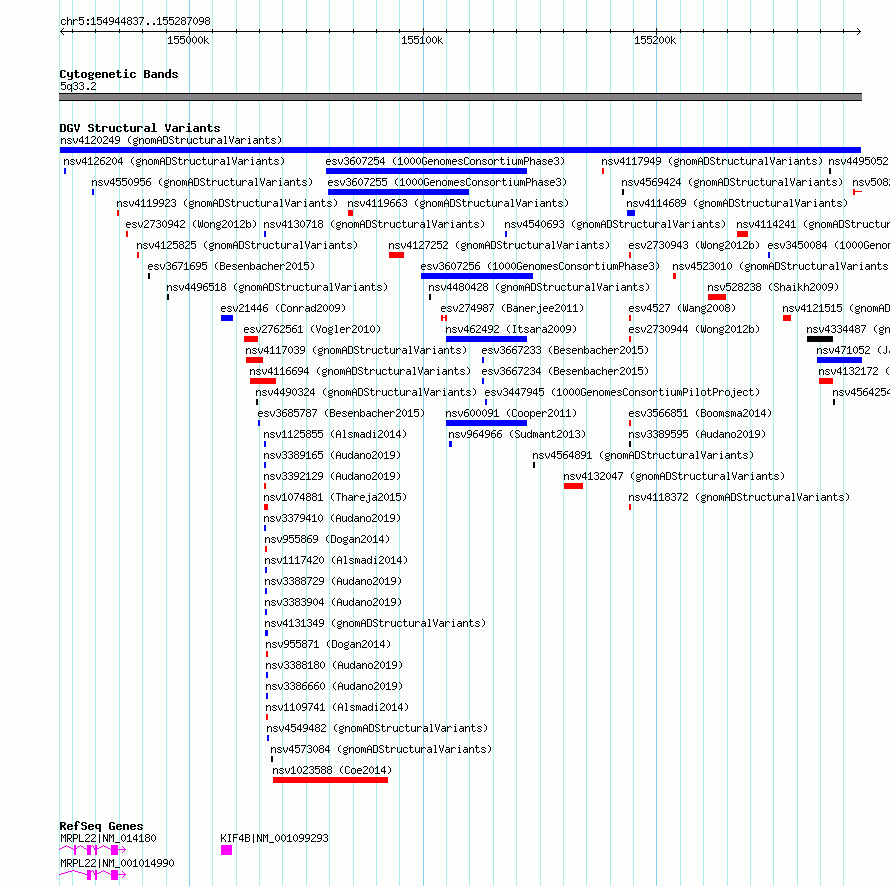
Task: Click the esv3607255 variant label
Action: pos(447,182)
